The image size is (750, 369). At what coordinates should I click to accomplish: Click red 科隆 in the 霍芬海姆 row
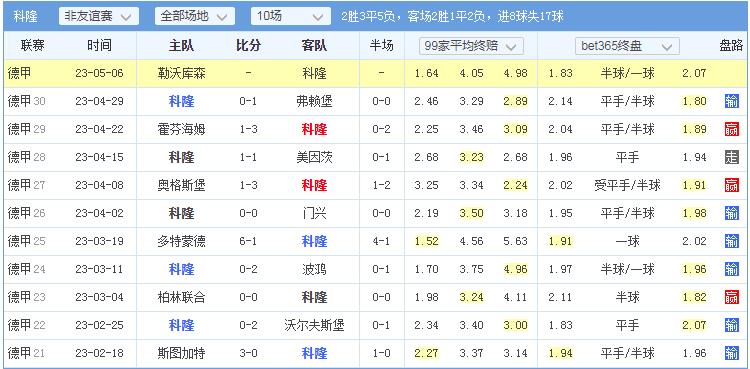314,129
